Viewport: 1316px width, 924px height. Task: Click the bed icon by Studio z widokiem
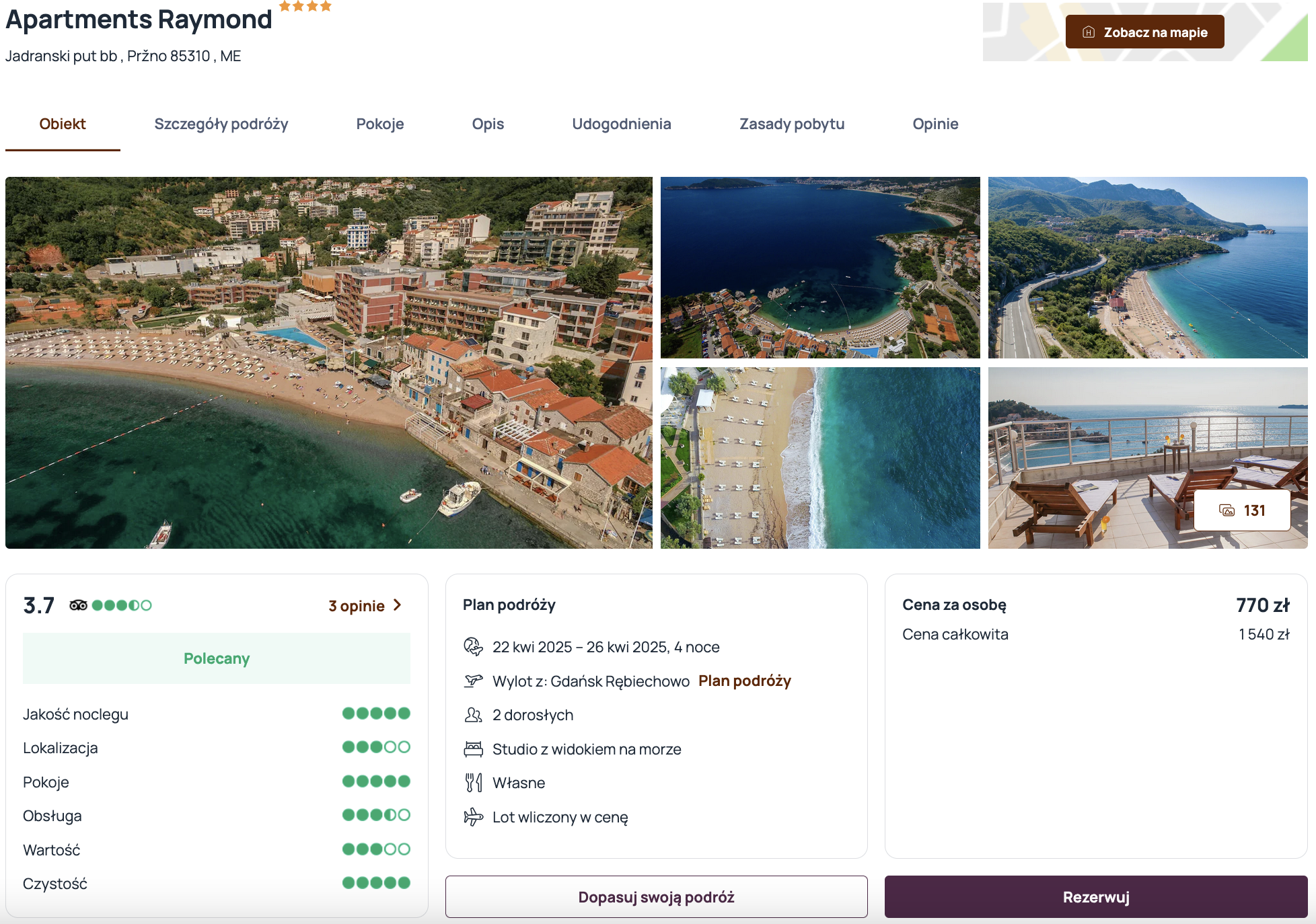point(474,749)
